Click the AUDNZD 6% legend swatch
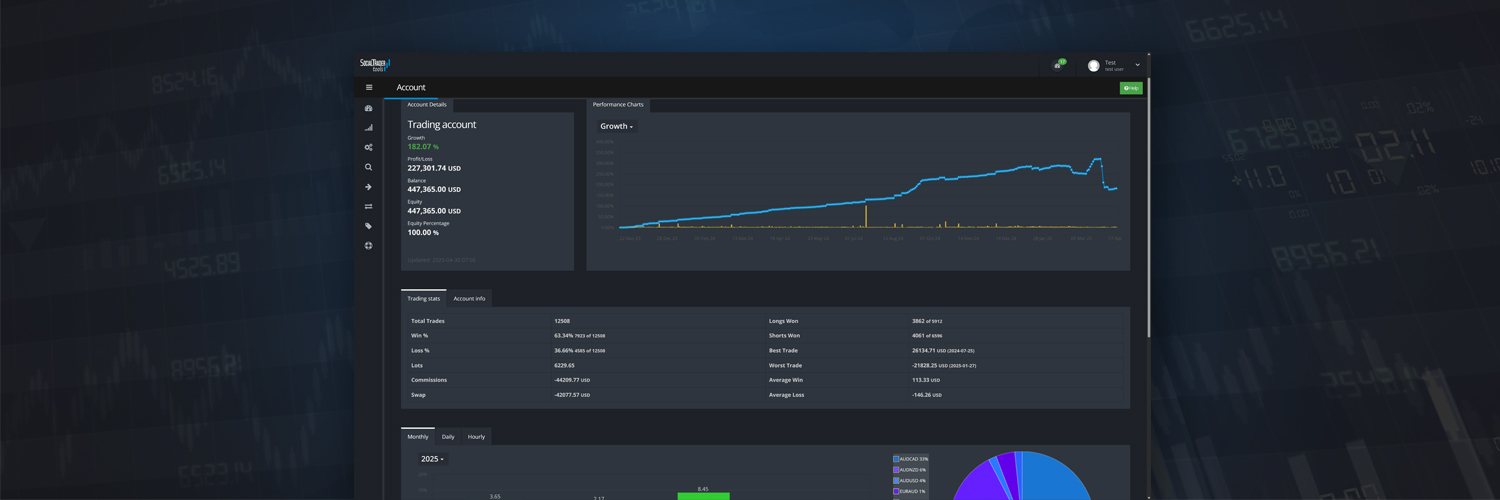 pos(896,470)
